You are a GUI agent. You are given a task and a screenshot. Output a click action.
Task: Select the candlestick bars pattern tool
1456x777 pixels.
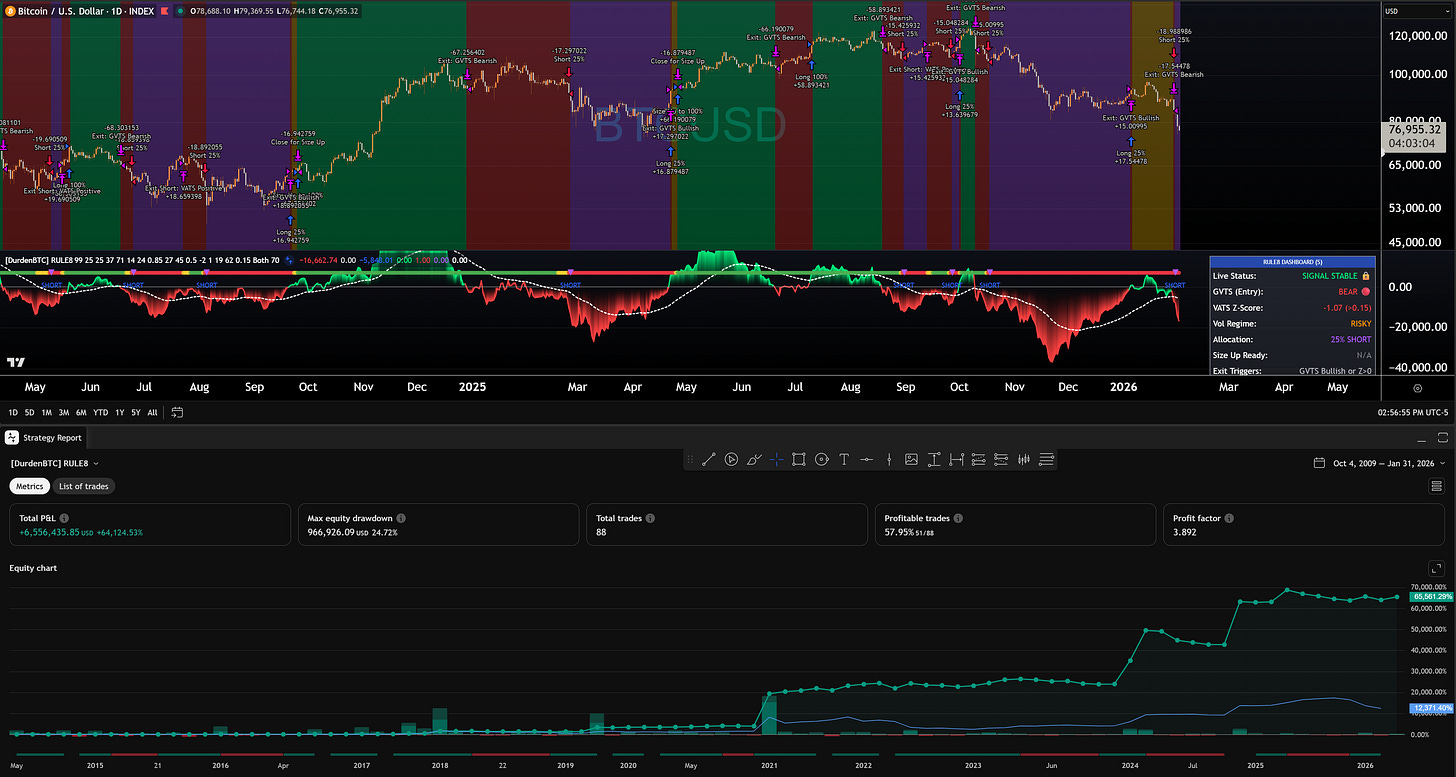pos(1024,459)
